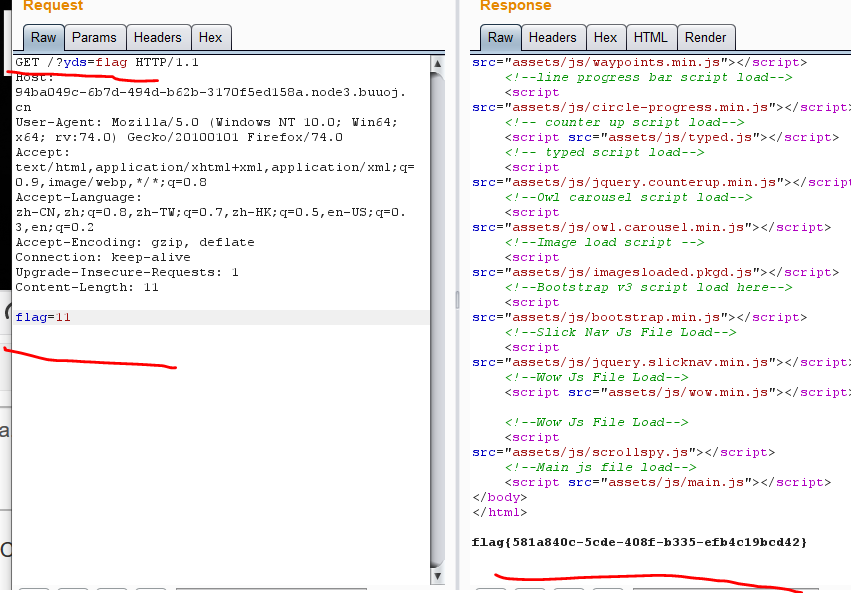Click the Accept-Encoding: gzip, deflate line
This screenshot has height=593, width=851.
pyautogui.click(x=135, y=243)
